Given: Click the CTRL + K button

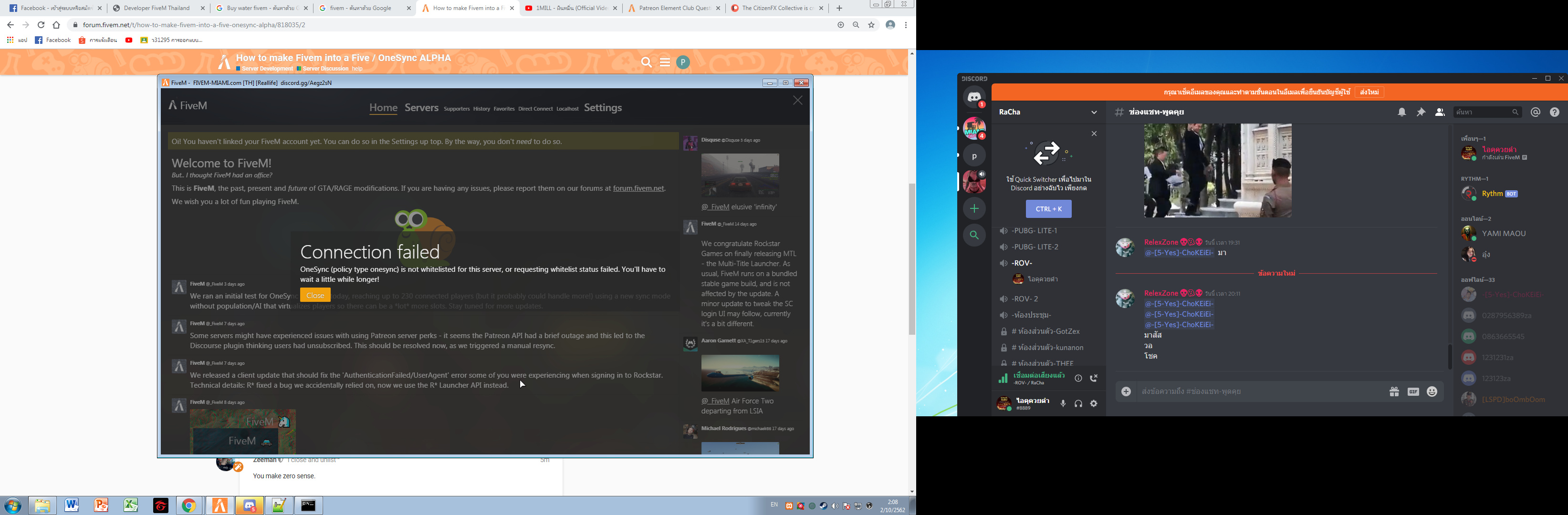Looking at the screenshot, I should click(x=1048, y=208).
